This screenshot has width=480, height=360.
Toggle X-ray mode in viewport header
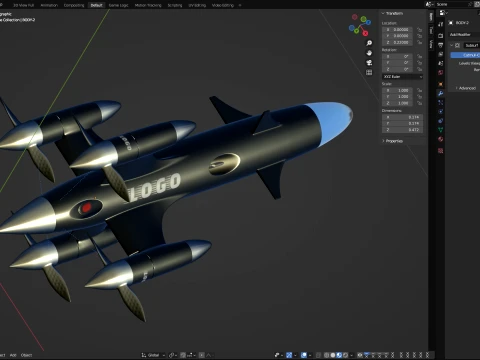click(x=319, y=355)
